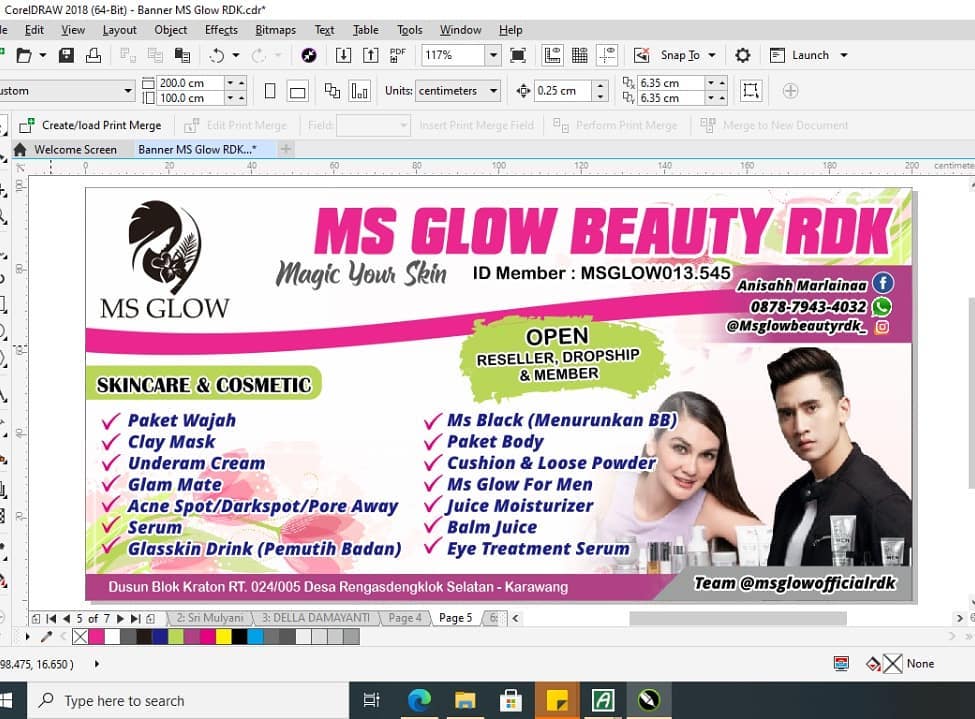
Task: Expand the status bar coordinates arrow
Action: pyautogui.click(x=96, y=664)
